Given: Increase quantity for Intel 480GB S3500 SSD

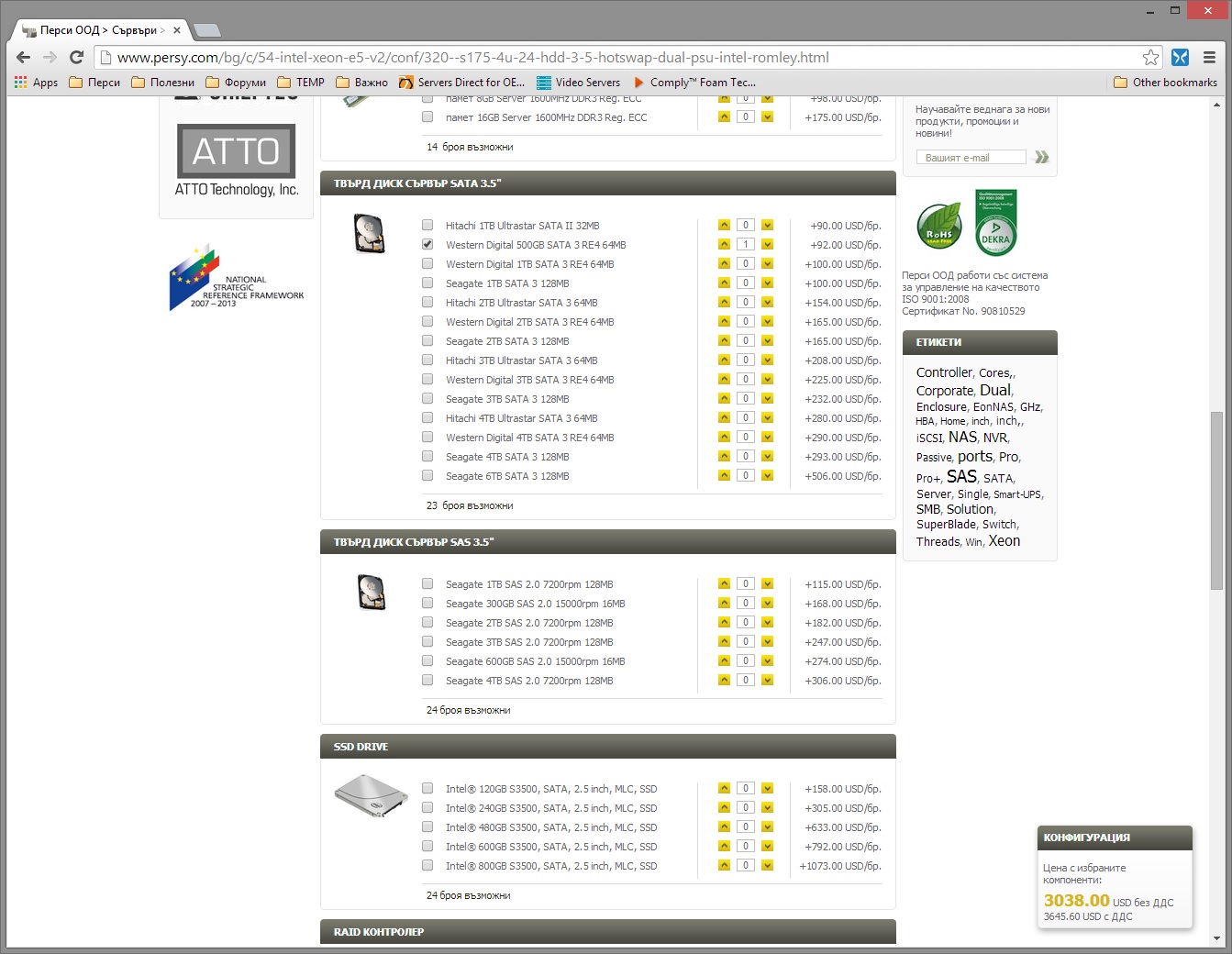Looking at the screenshot, I should [x=724, y=826].
